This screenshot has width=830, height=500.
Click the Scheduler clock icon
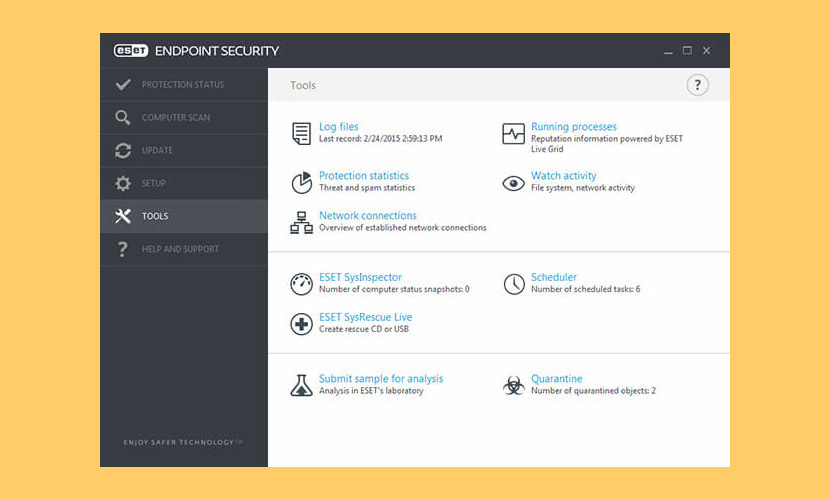[513, 284]
